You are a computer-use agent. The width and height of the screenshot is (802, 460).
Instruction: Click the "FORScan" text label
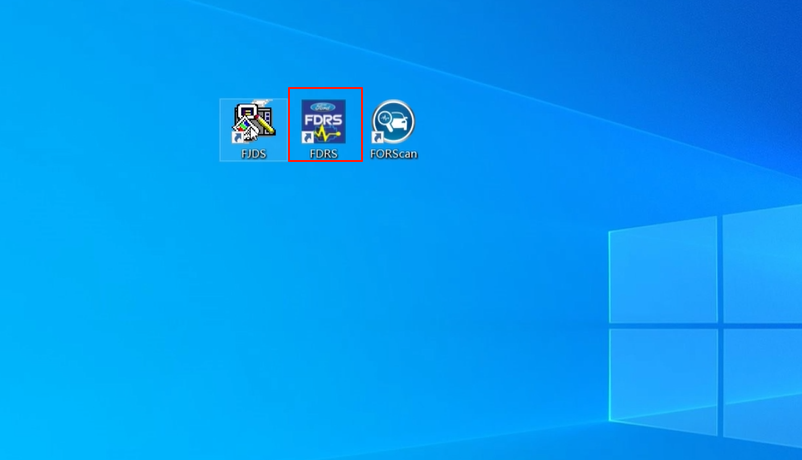[x=393, y=154]
